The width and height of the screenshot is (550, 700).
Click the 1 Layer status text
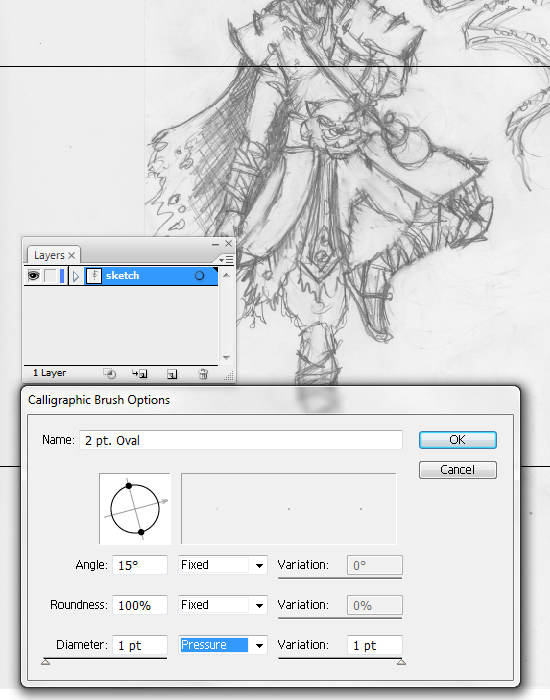(x=50, y=373)
